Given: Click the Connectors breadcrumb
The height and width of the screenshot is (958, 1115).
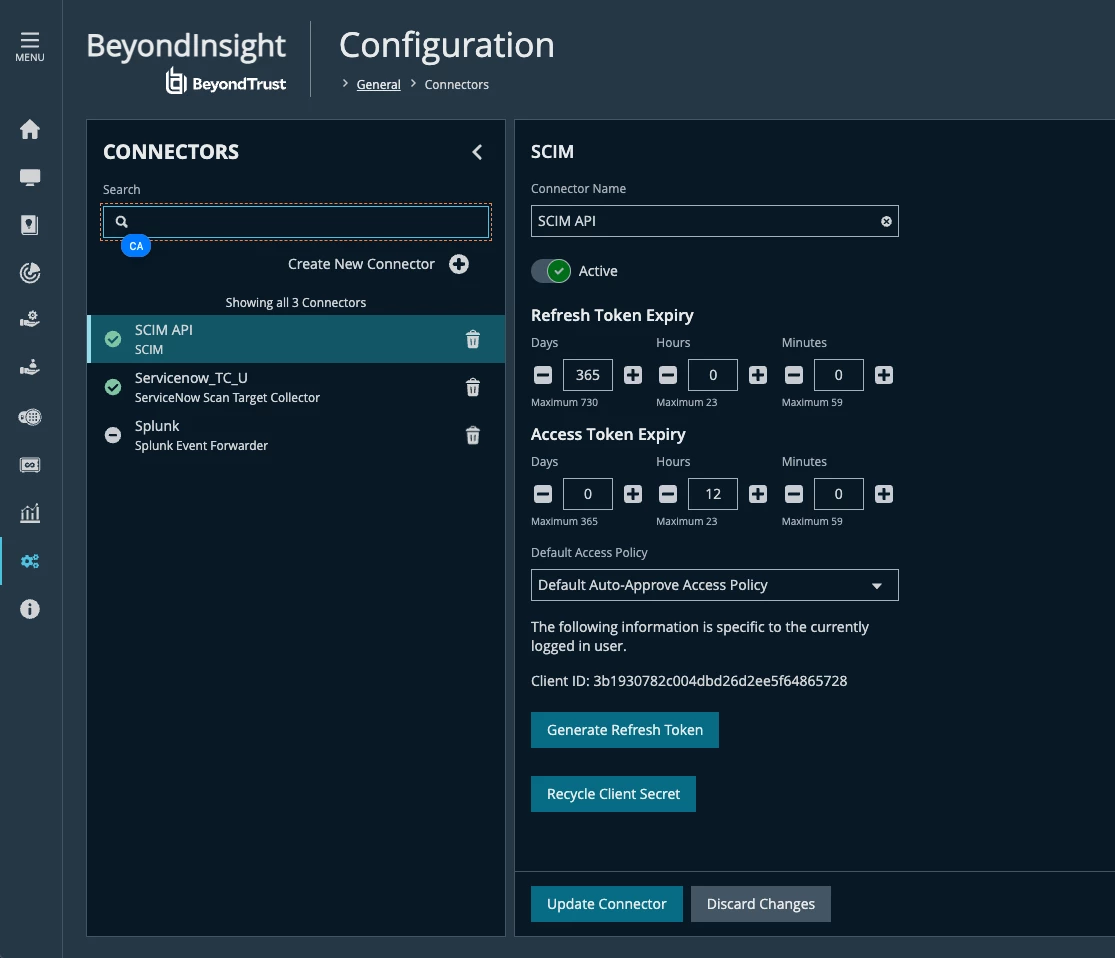Looking at the screenshot, I should pyautogui.click(x=457, y=85).
